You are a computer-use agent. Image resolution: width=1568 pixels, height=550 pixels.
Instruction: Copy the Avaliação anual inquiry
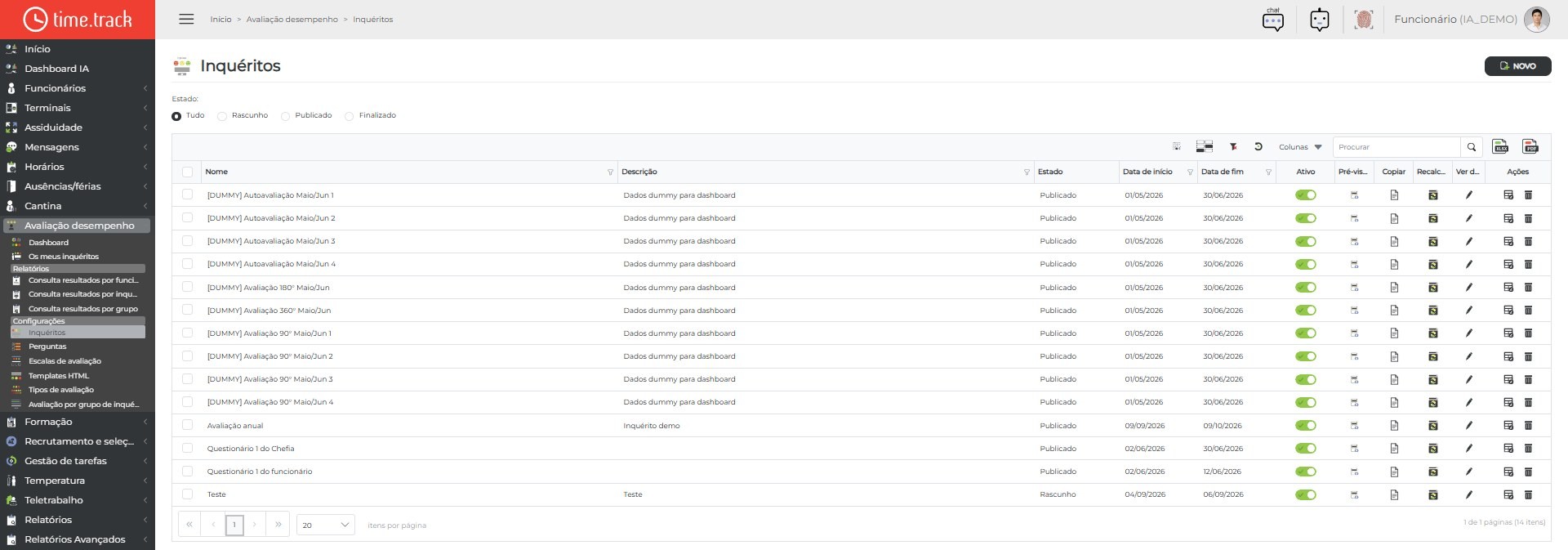click(x=1394, y=426)
